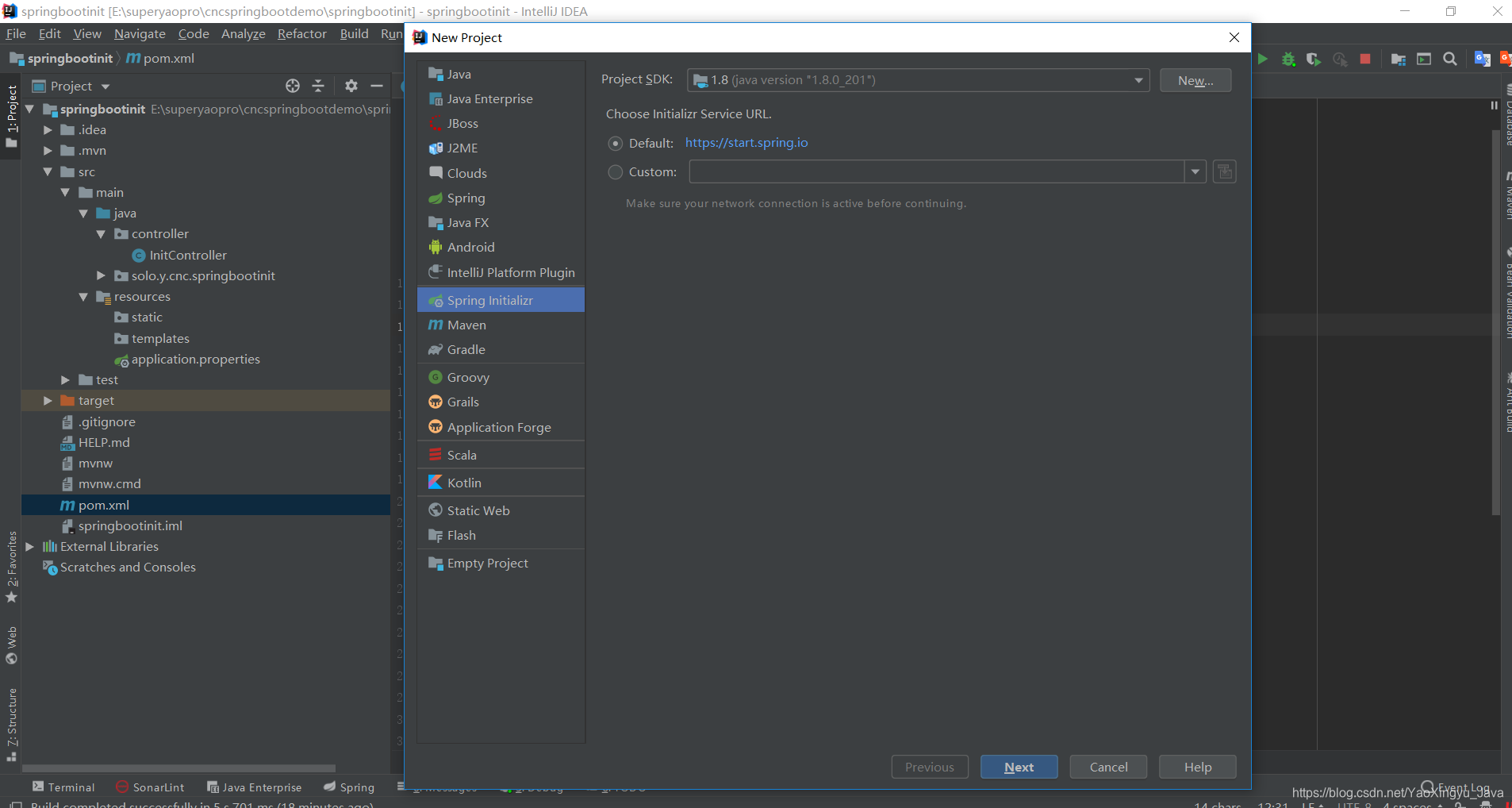Choose Empty Project type

click(501, 563)
